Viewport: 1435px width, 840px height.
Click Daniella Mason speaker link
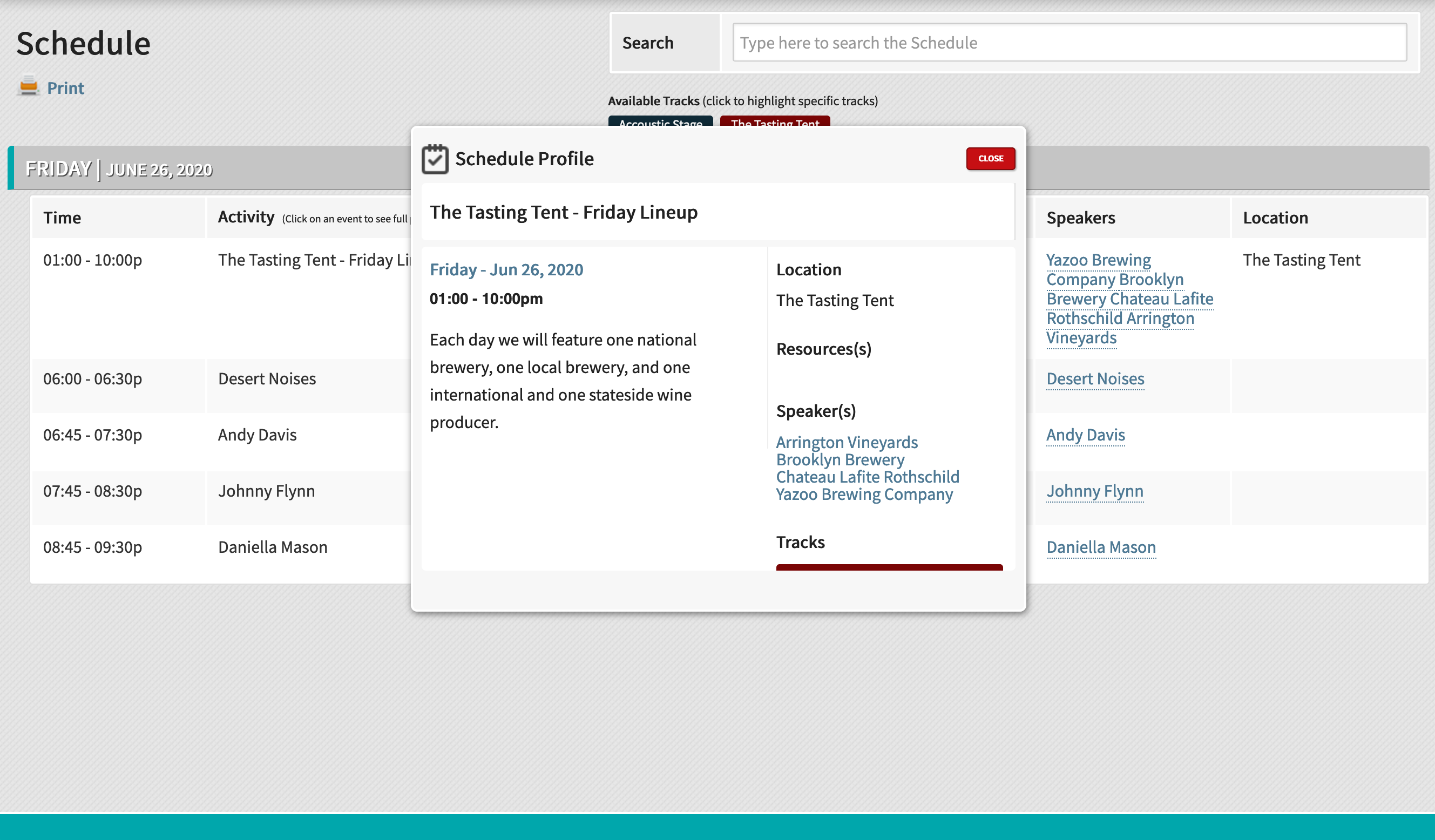1101,547
